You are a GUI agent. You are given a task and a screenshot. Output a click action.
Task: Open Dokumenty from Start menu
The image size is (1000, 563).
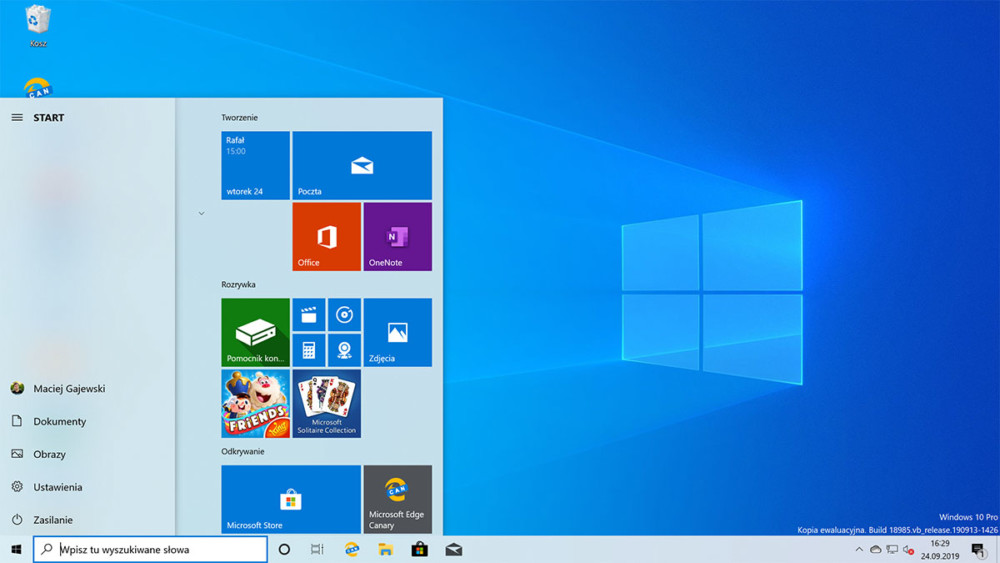(x=58, y=421)
